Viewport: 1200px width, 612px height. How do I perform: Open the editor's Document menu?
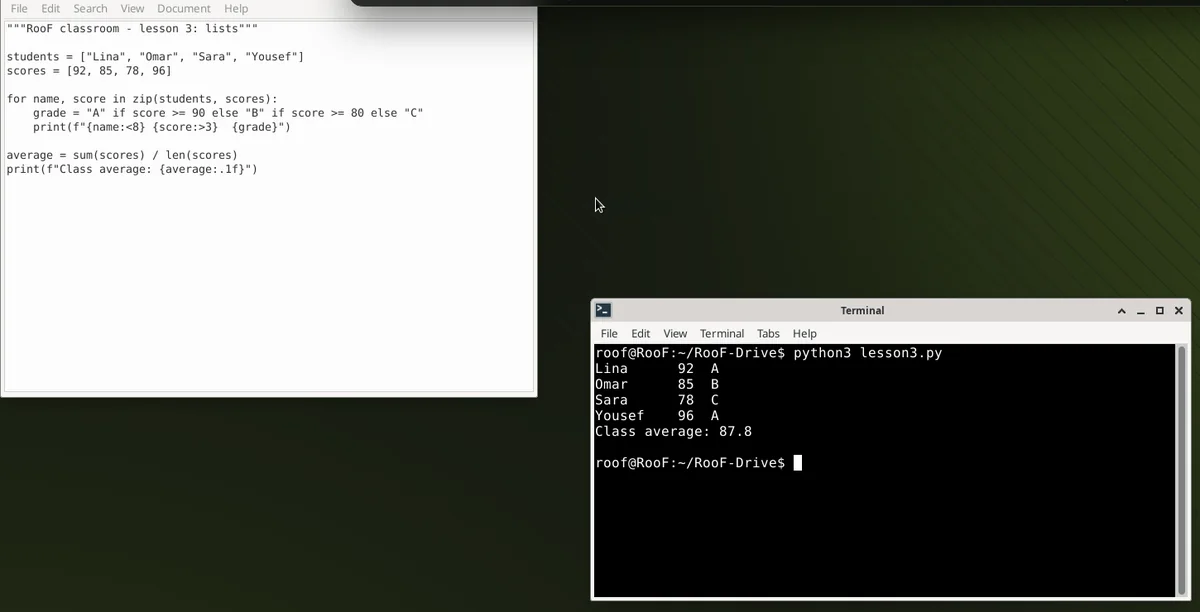click(x=184, y=8)
